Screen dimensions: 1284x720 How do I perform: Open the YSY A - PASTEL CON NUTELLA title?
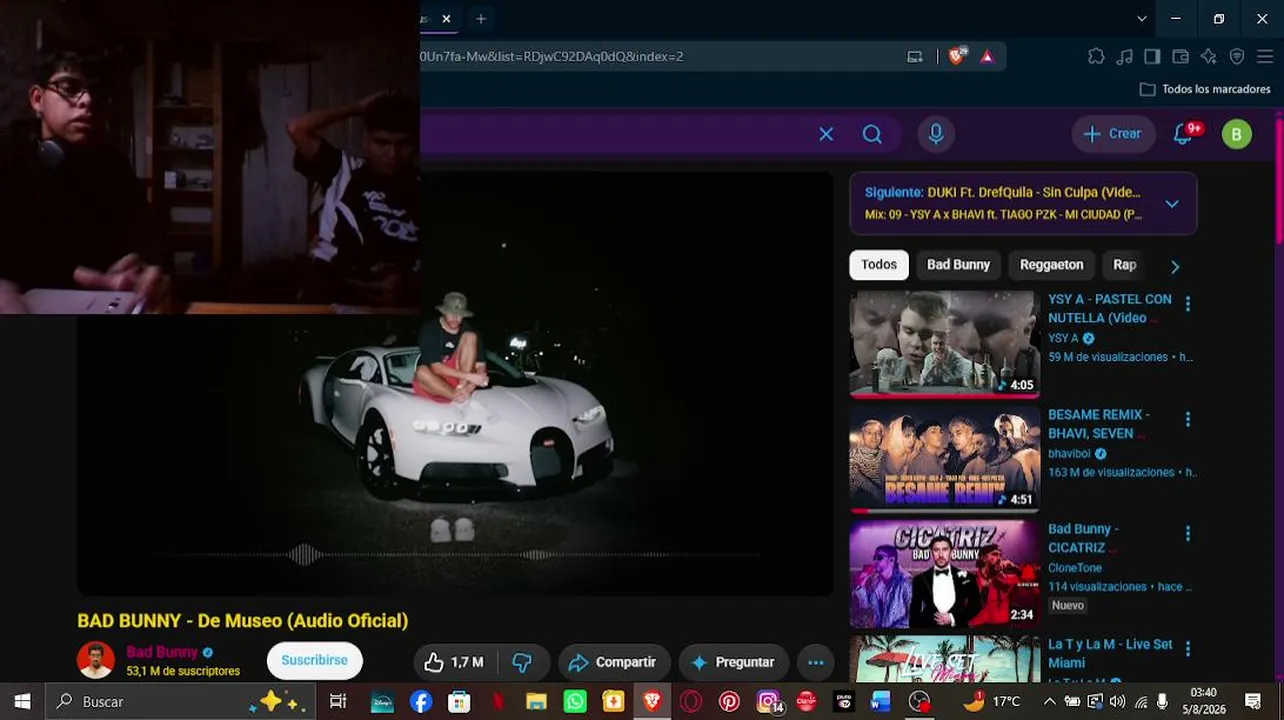[x=1109, y=308]
